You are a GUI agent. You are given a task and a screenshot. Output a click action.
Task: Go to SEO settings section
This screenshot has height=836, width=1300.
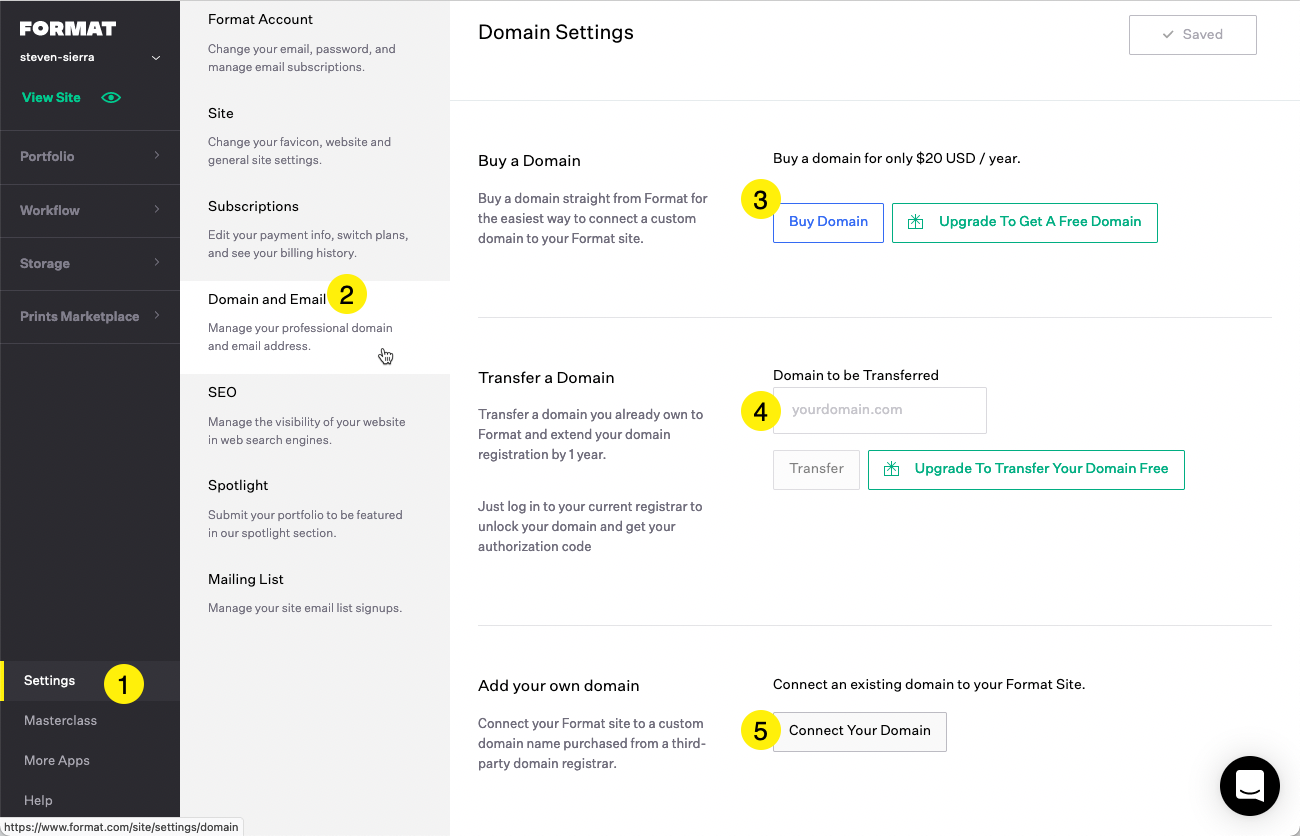click(x=222, y=393)
